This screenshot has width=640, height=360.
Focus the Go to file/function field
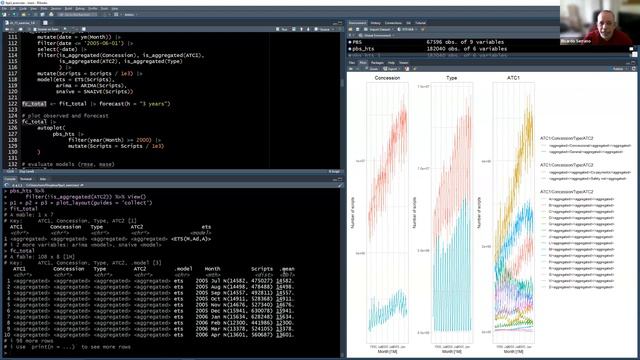click(x=78, y=14)
